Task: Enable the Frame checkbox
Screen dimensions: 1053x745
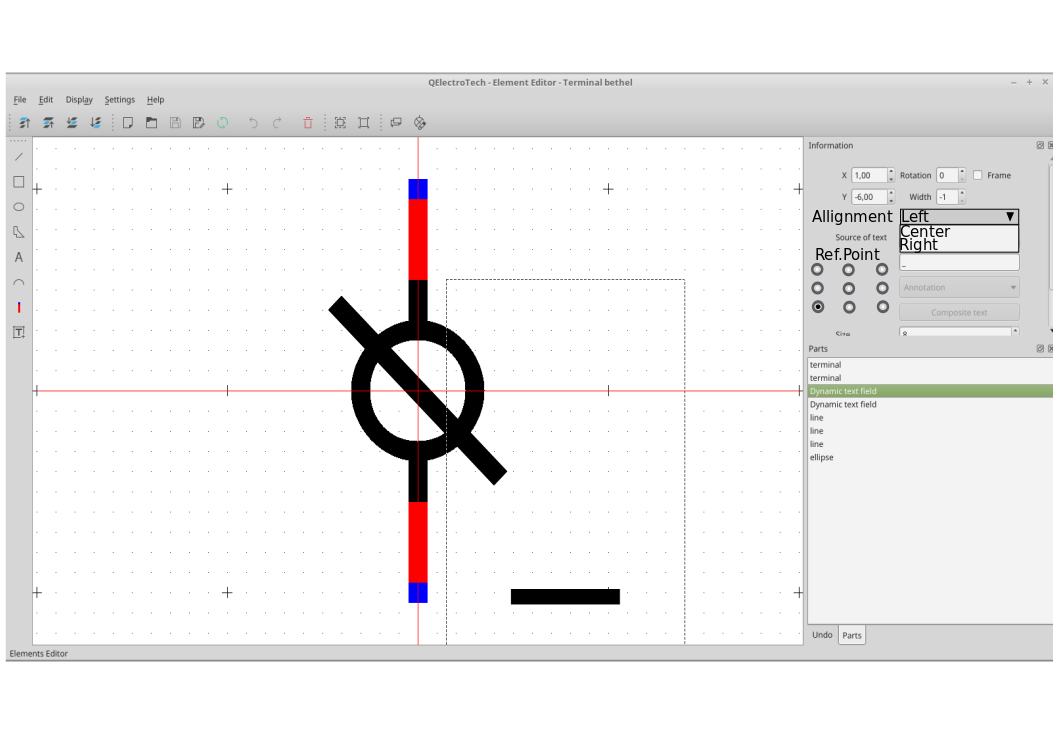Action: pos(978,175)
